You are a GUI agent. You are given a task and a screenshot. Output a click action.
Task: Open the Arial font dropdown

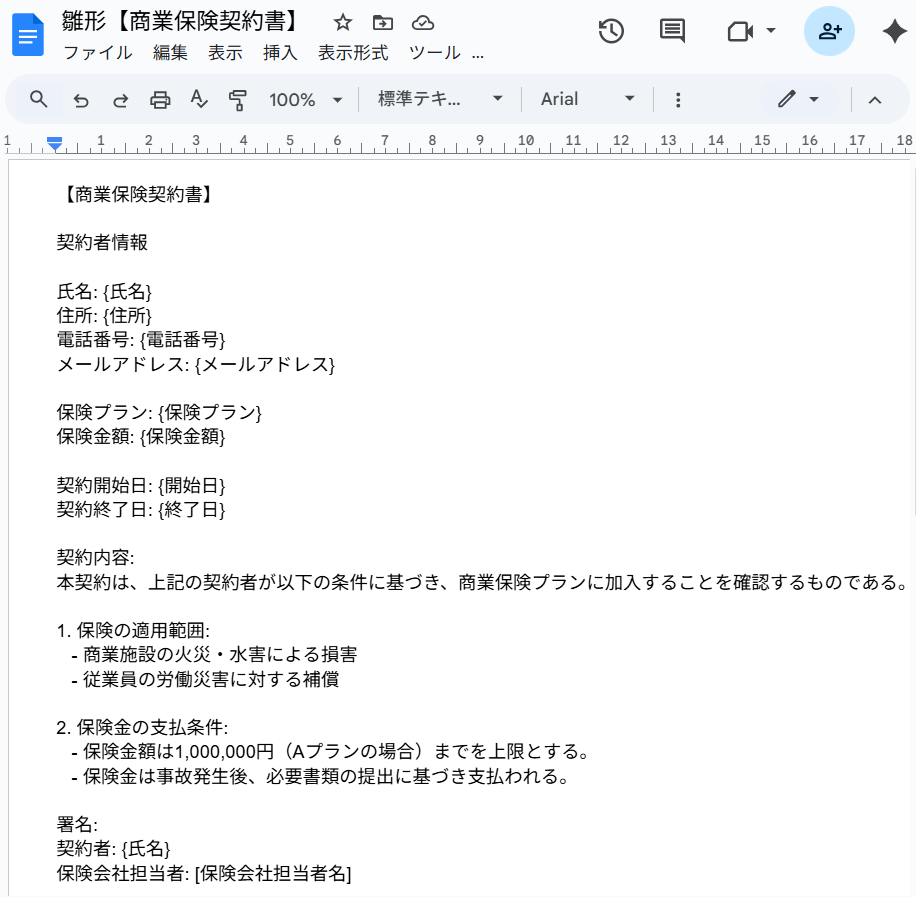click(x=587, y=99)
